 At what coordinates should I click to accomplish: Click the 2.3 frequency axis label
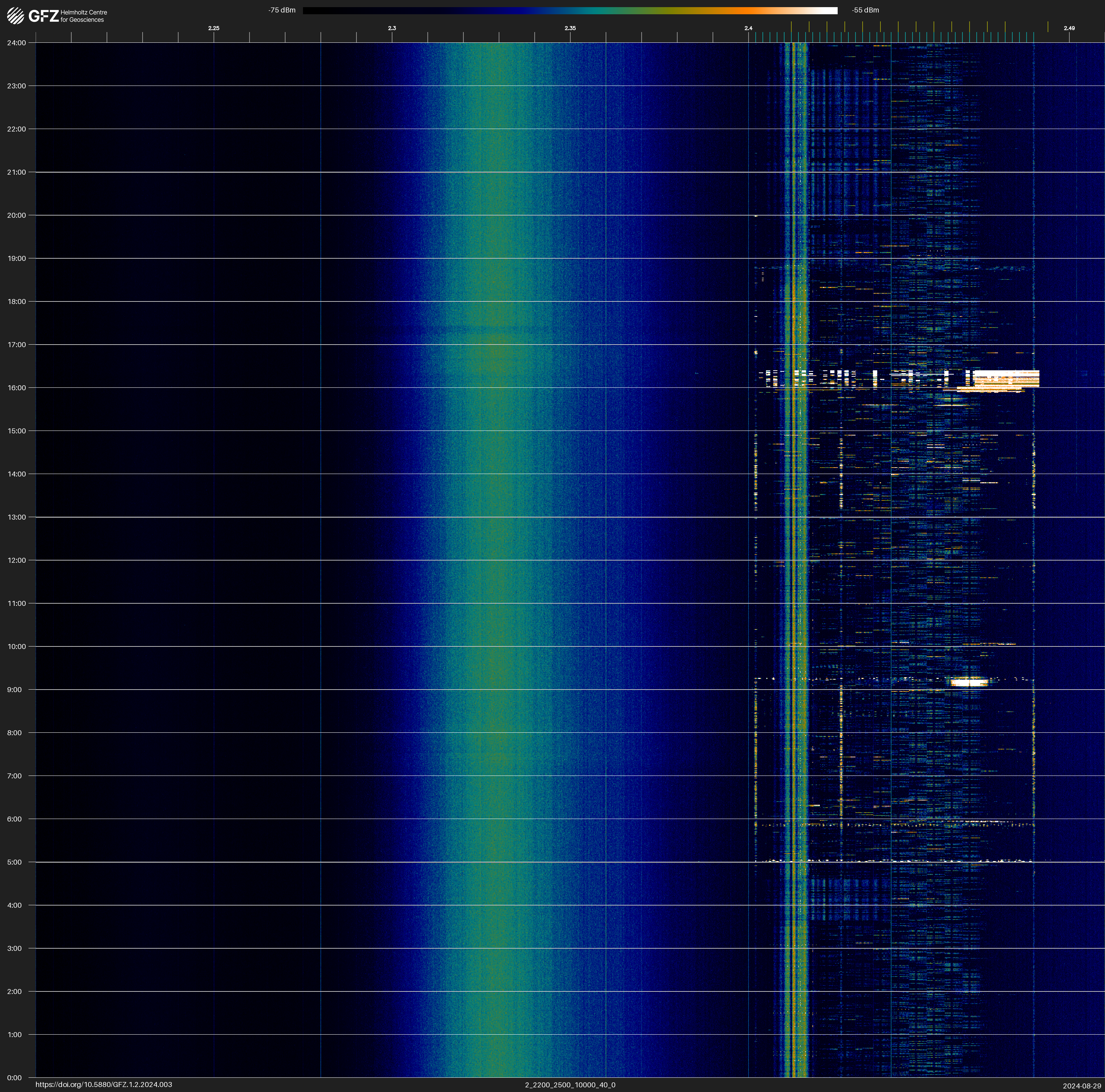[392, 28]
